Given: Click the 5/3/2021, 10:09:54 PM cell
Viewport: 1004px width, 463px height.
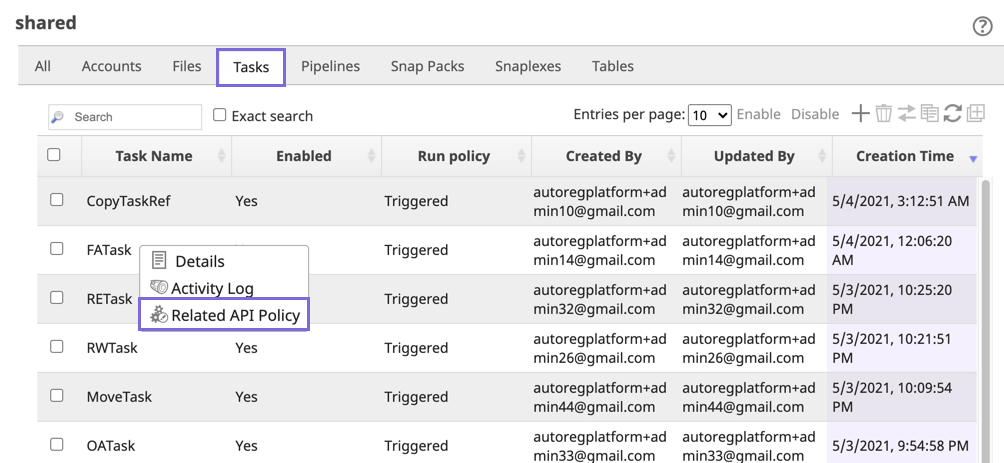Looking at the screenshot, I should 901,397.
